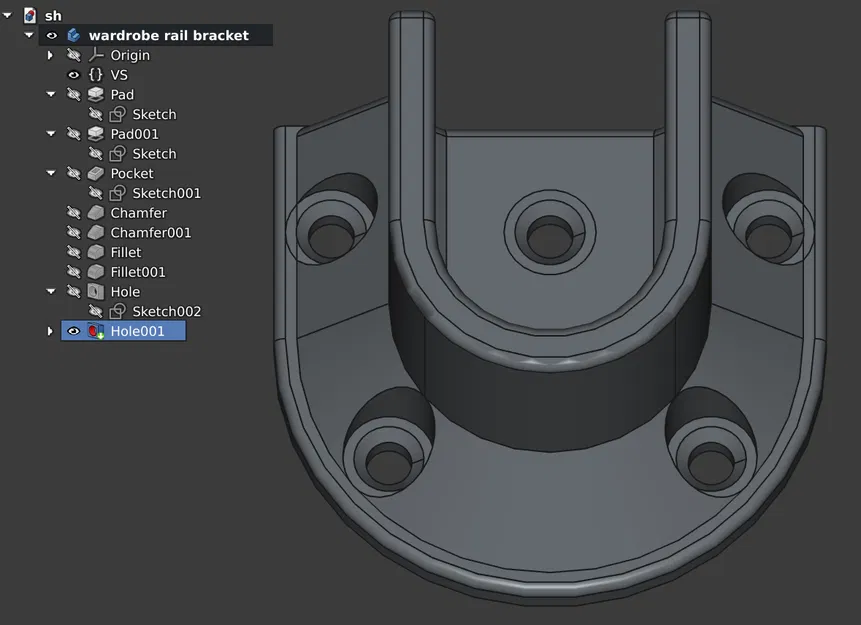Click the Pocket feature icon
The height and width of the screenshot is (625, 861).
(96, 174)
